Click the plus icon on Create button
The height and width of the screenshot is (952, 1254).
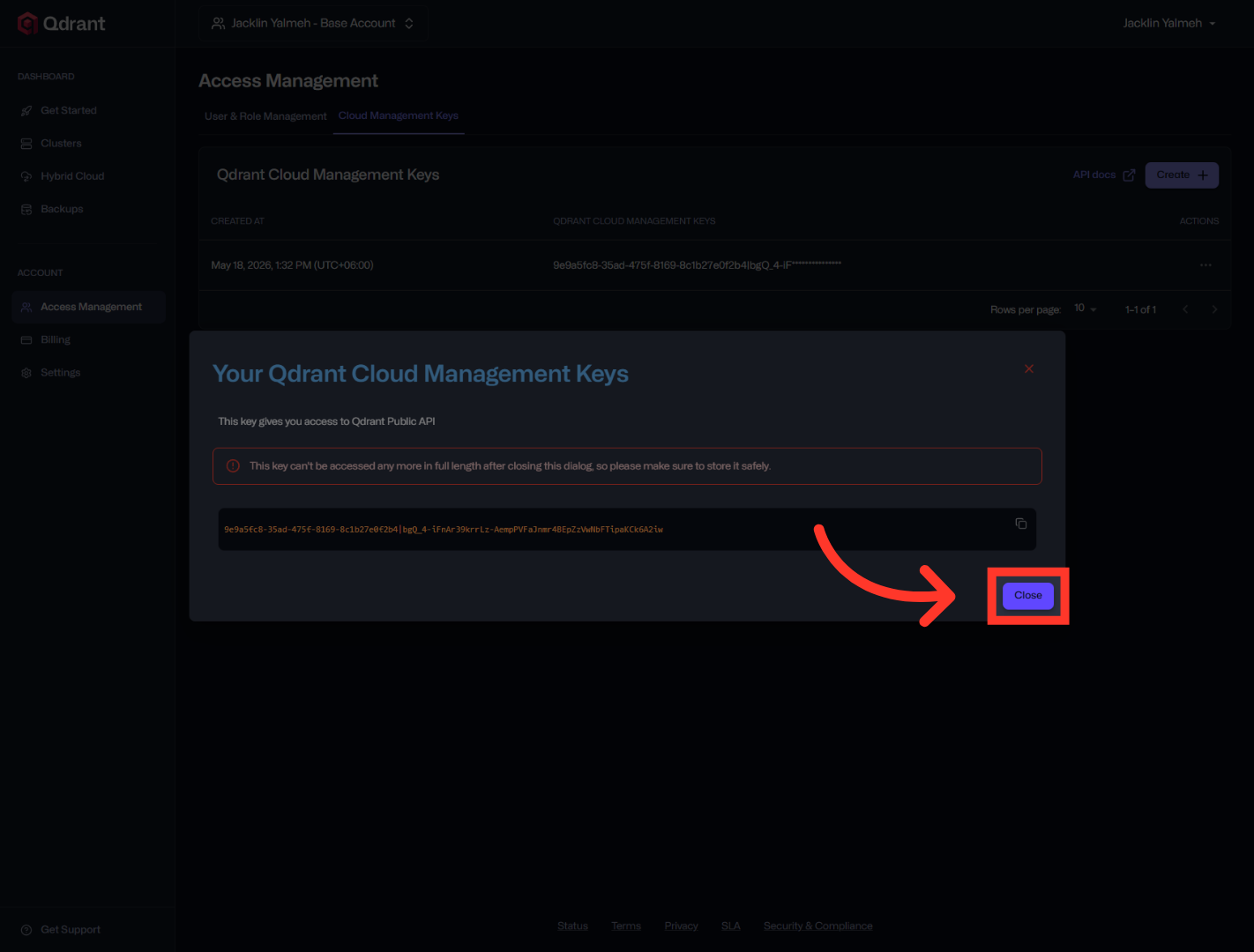1203,175
